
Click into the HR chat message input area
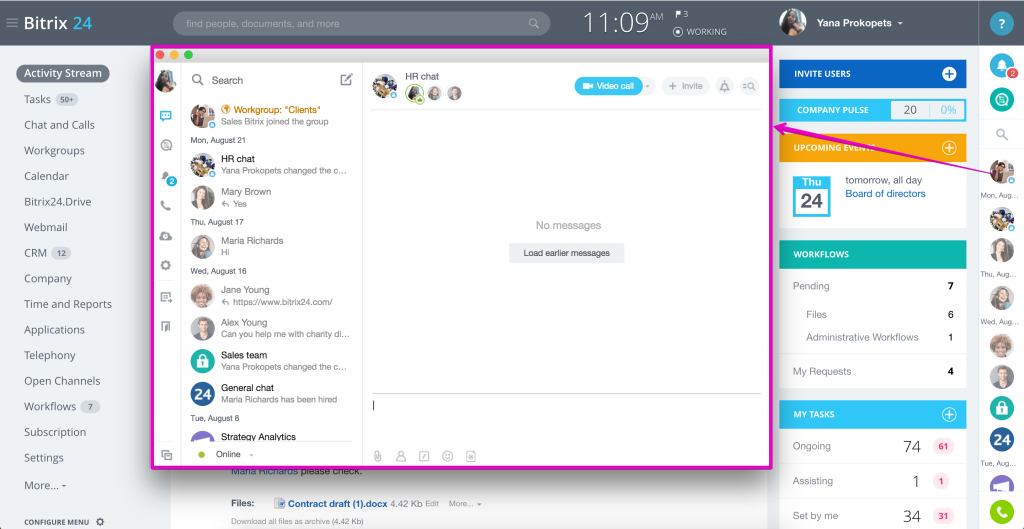(566, 420)
